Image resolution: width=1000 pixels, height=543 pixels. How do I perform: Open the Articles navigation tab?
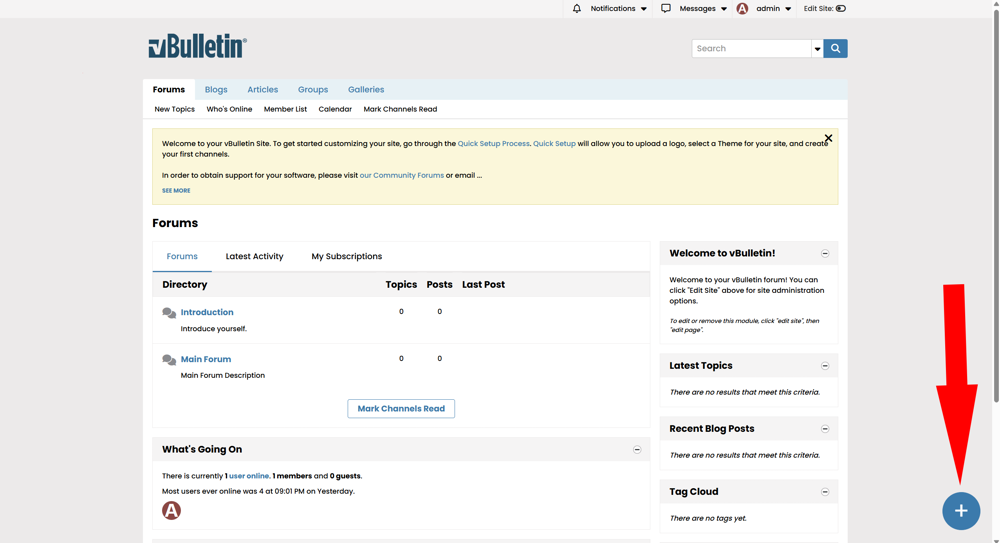(x=263, y=89)
